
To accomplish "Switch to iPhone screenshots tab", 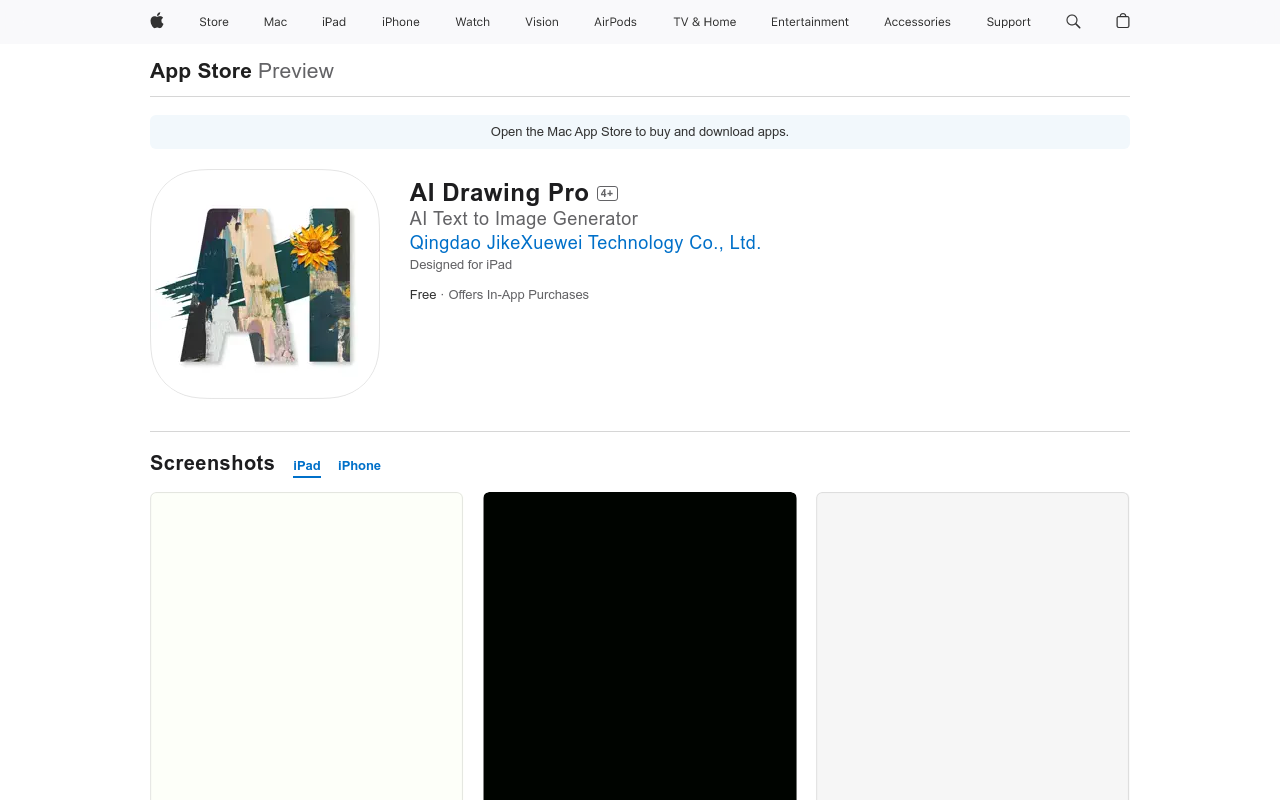I will pos(359,466).
